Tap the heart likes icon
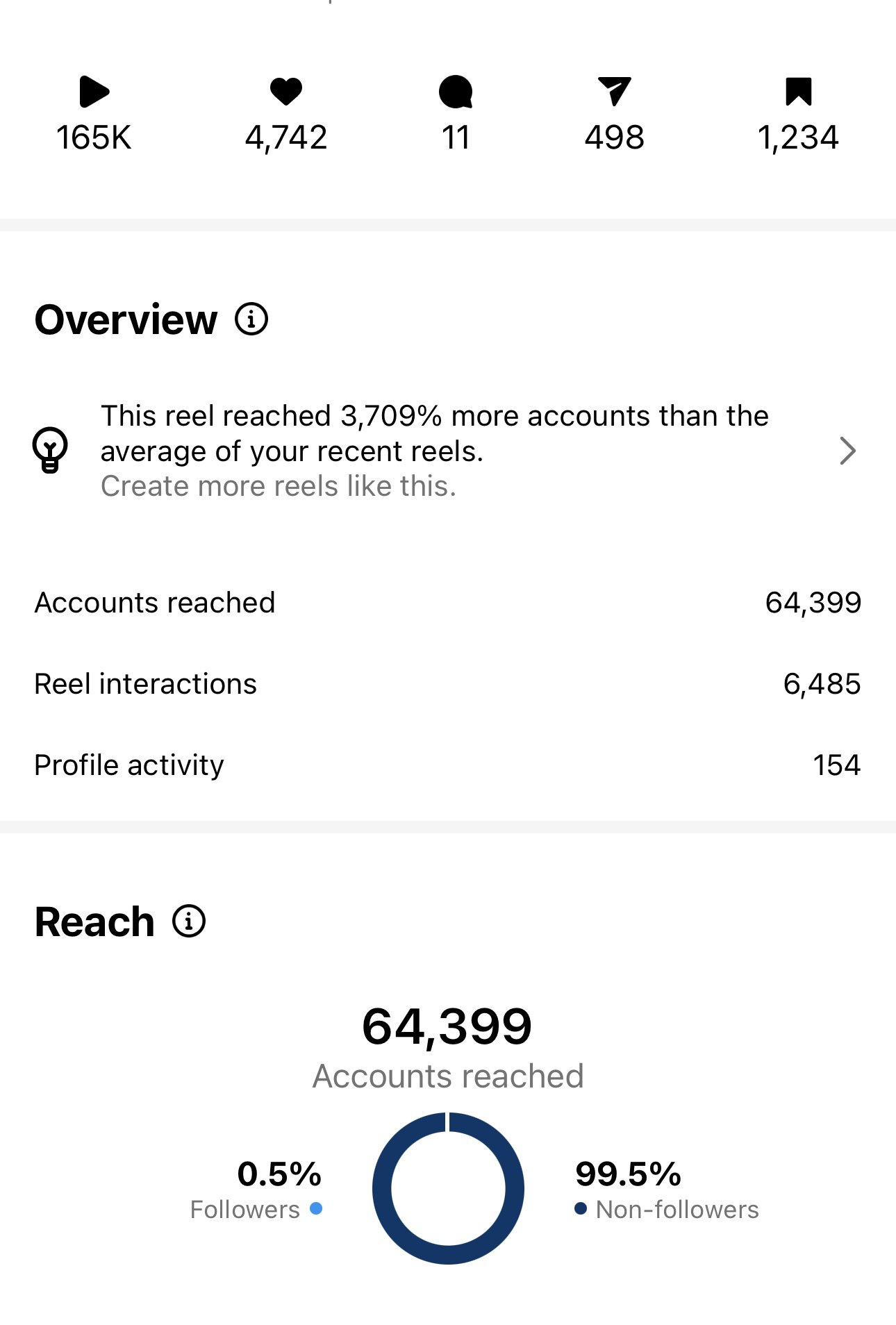The height and width of the screenshot is (1325, 896). 285,92
